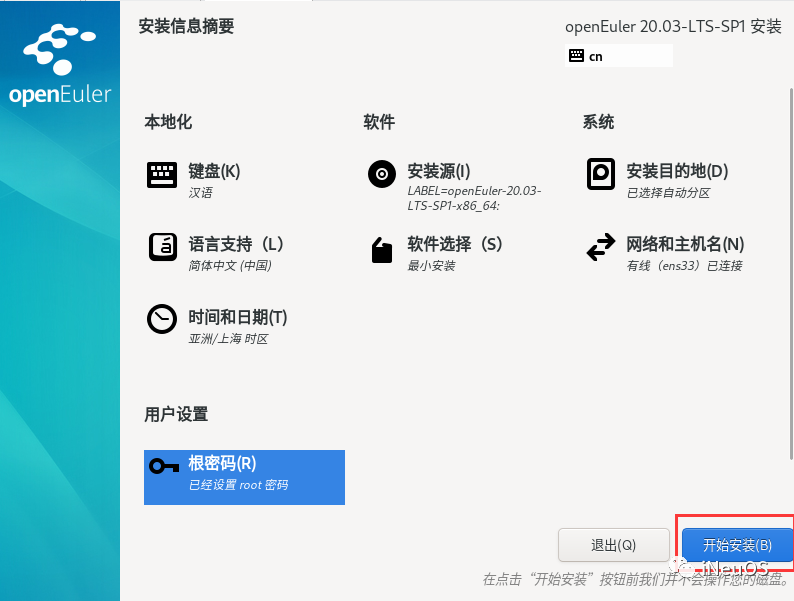794x601 pixels.
Task: Click the installation source disc icon
Action: (x=382, y=174)
